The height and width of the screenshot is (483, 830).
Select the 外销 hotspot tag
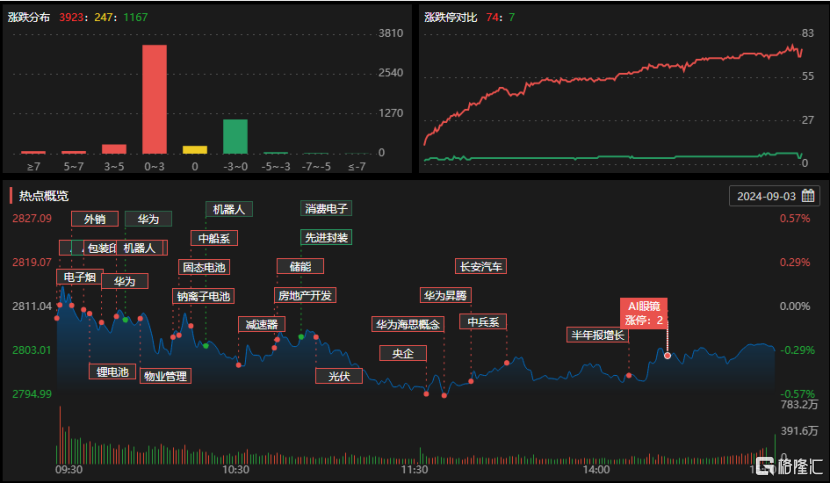click(x=95, y=219)
